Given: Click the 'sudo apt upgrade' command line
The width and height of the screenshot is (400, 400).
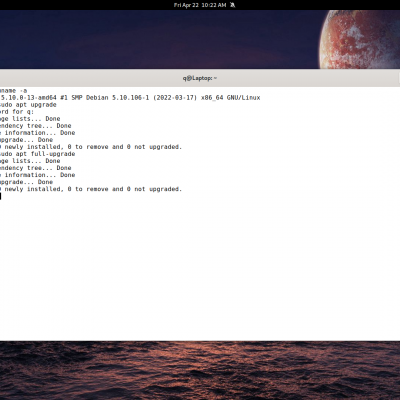Looking at the screenshot, I should (28, 105).
